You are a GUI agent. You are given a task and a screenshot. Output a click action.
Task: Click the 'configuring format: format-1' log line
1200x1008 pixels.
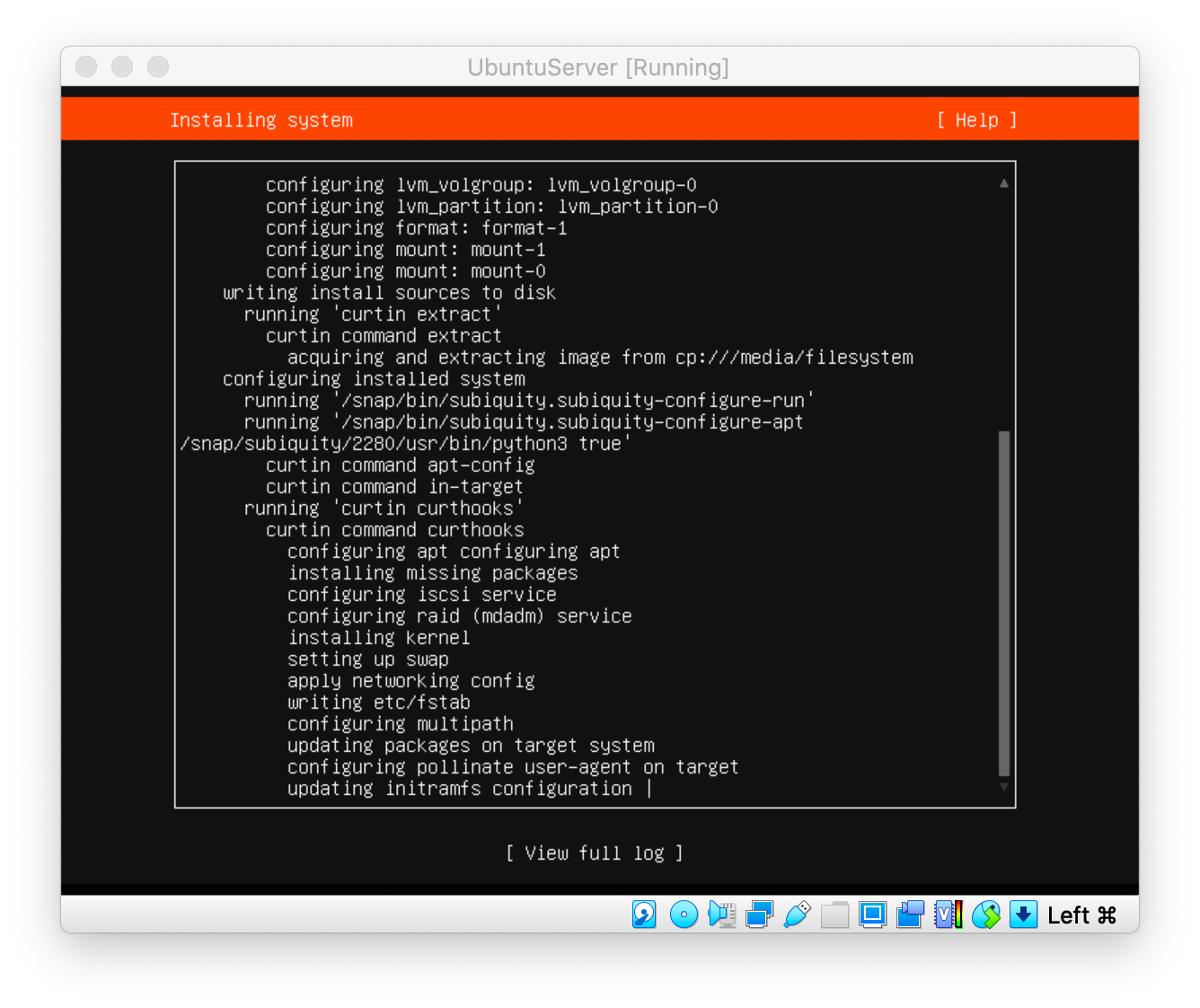point(417,228)
